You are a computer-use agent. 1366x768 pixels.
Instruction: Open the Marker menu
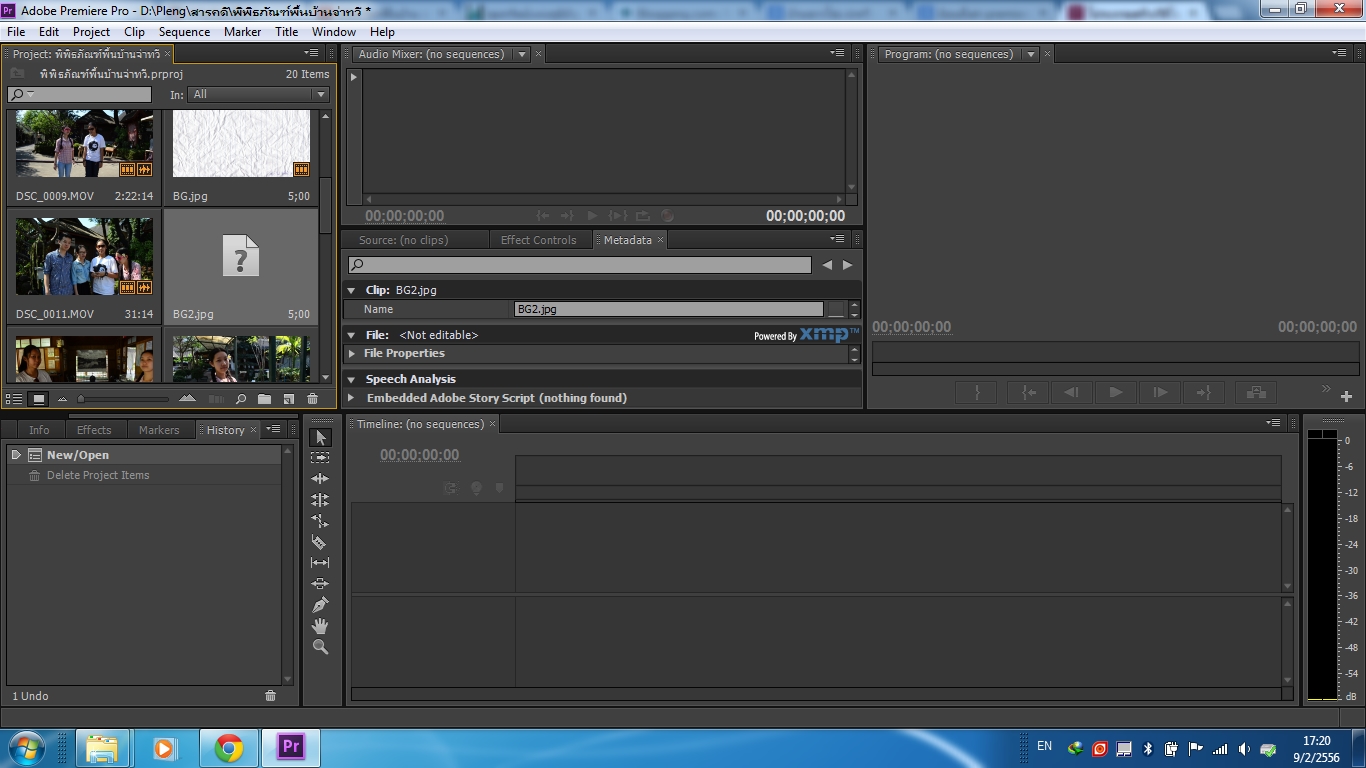tap(242, 32)
